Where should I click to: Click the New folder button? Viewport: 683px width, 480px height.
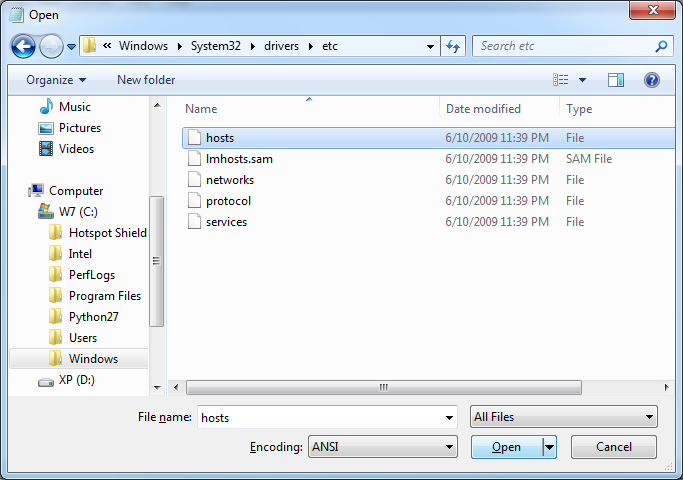pyautogui.click(x=146, y=80)
